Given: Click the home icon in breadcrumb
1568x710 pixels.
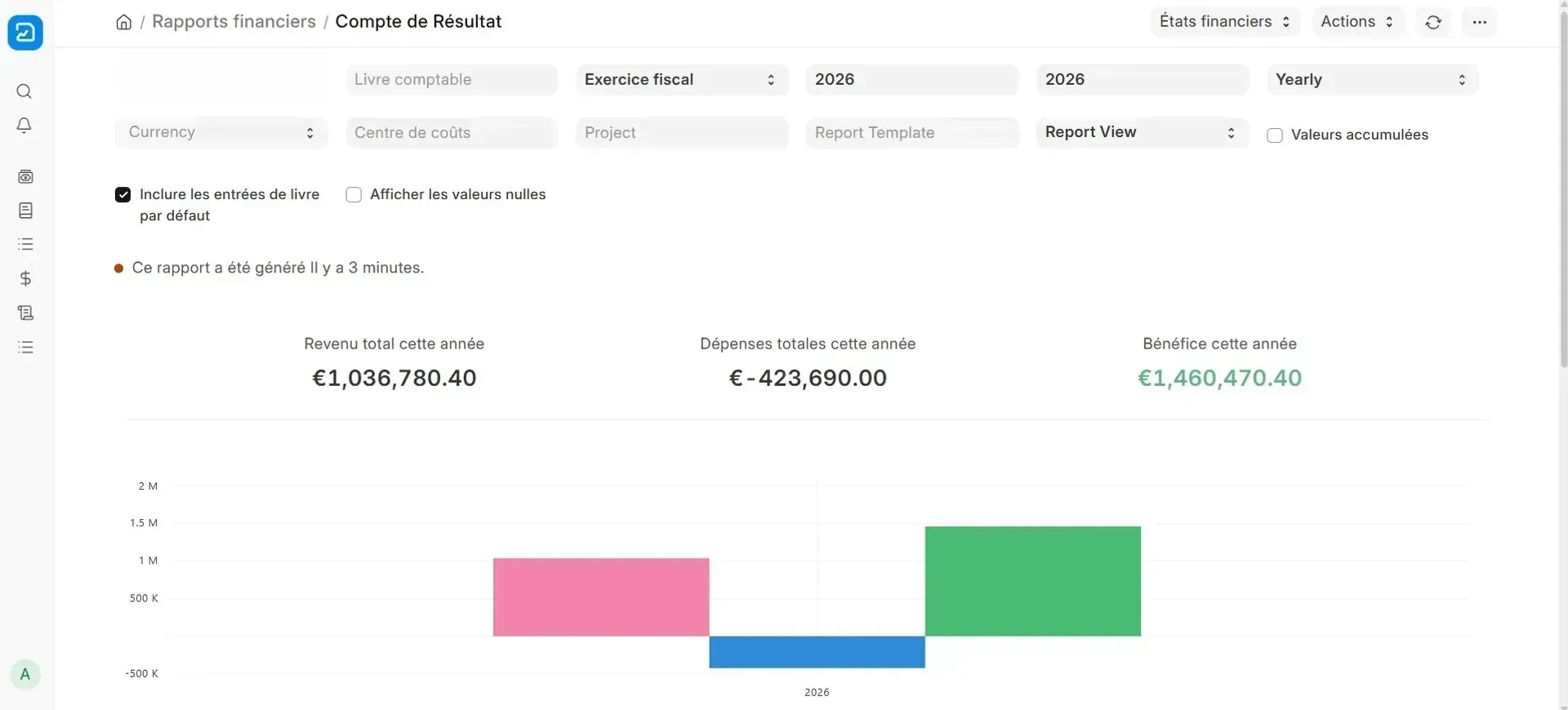Looking at the screenshot, I should coord(124,22).
